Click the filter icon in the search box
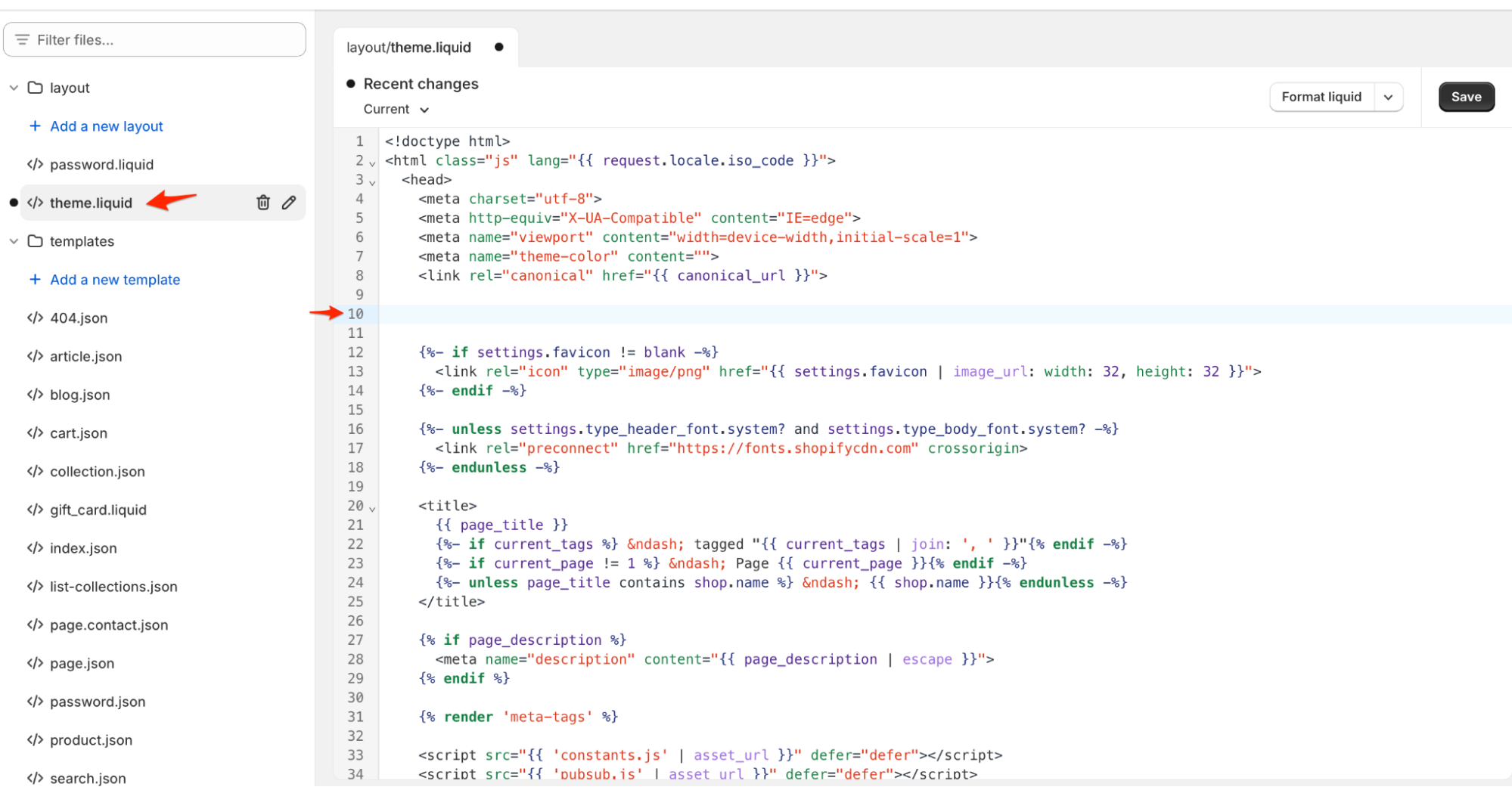The image size is (1512, 787). [x=23, y=39]
